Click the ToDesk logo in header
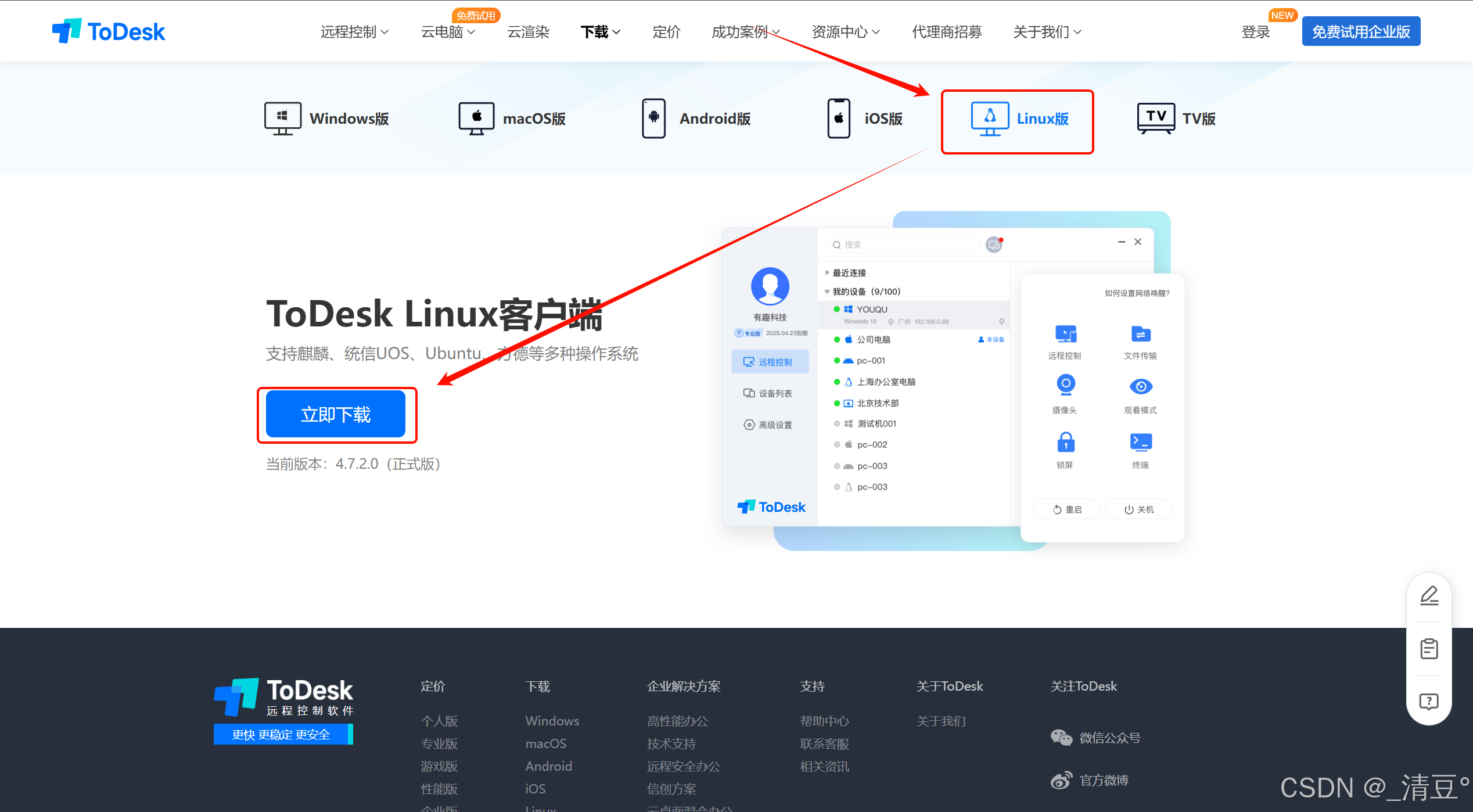Image resolution: width=1473 pixels, height=812 pixels. pos(109,31)
